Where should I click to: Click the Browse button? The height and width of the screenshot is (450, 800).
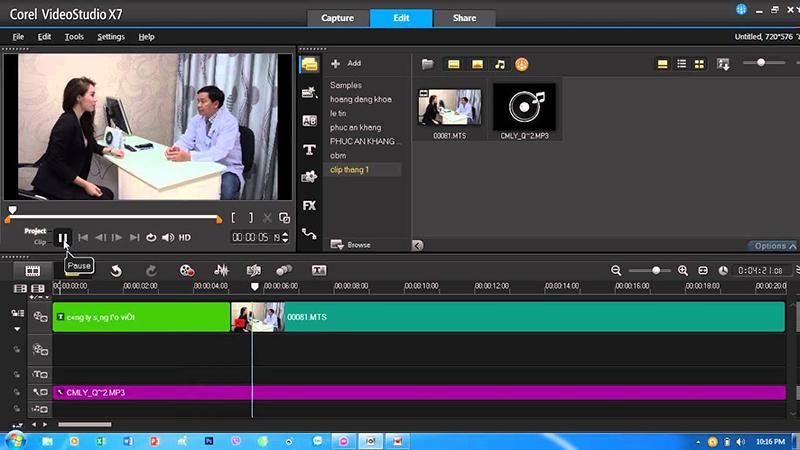351,245
